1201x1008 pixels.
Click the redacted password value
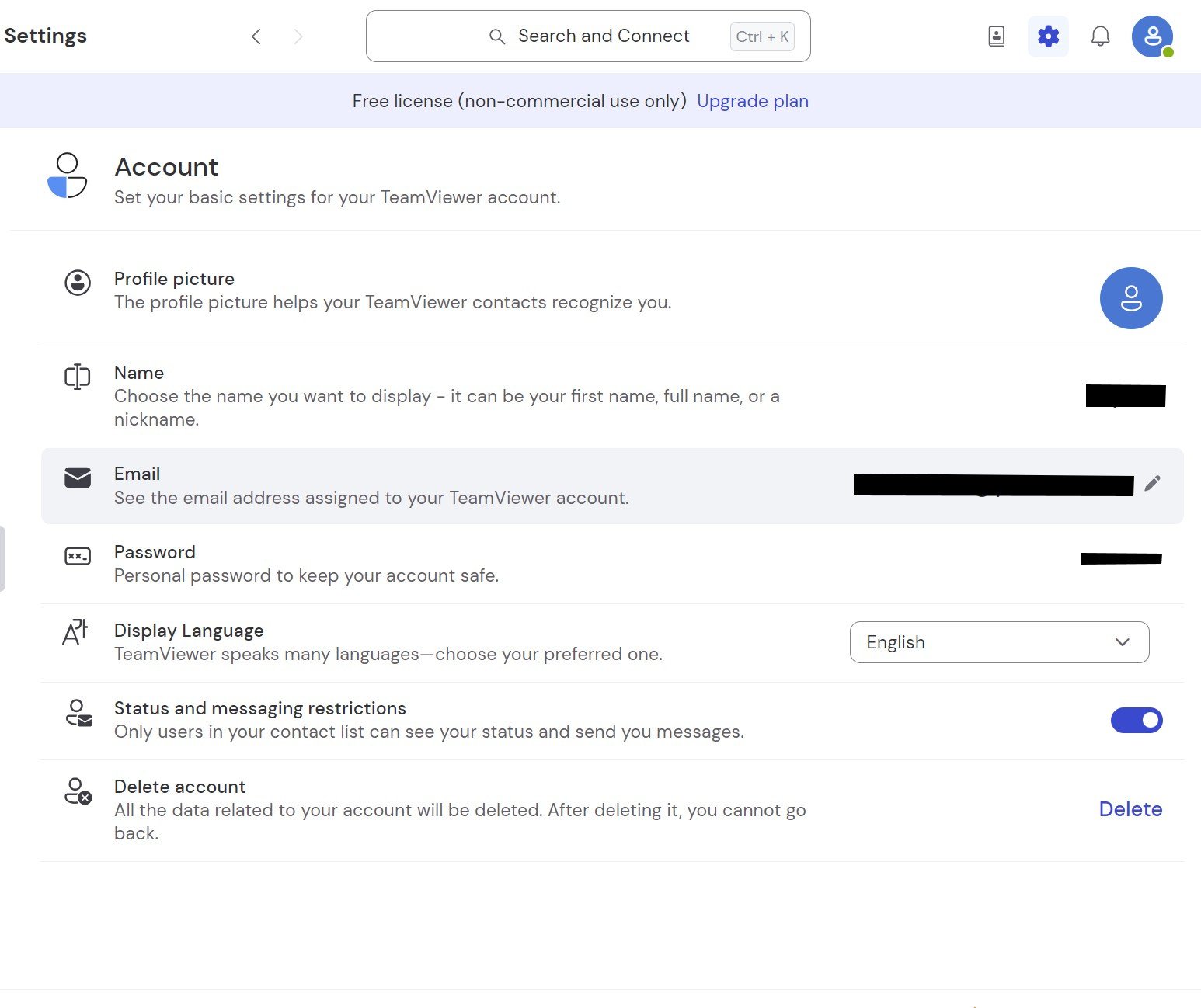1121,558
